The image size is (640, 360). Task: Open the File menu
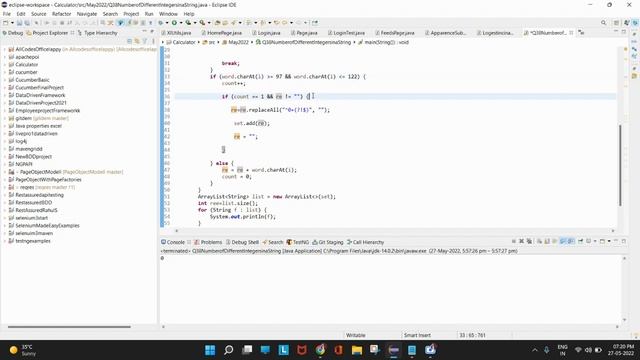(x=7, y=14)
